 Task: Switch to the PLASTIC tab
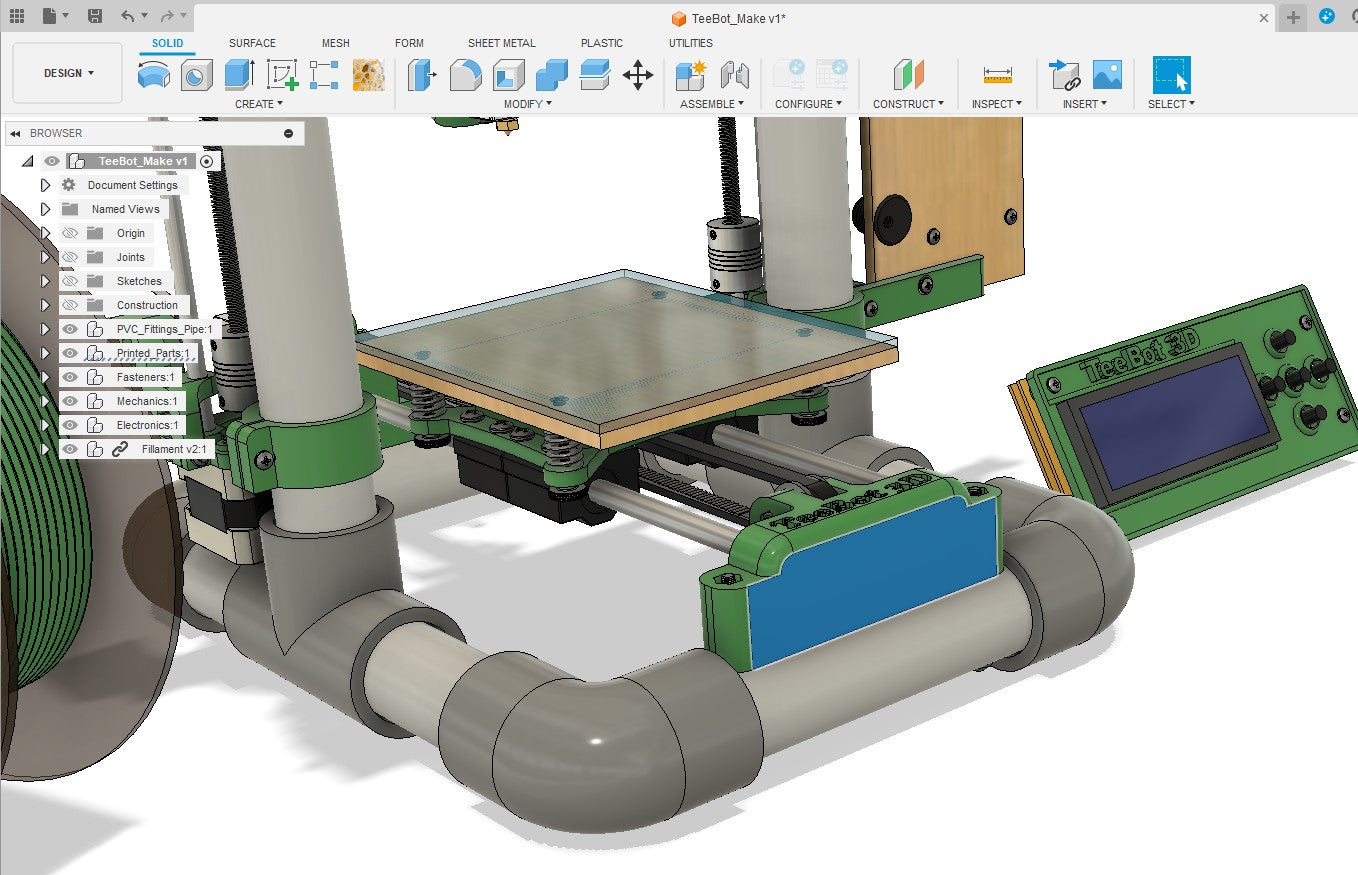tap(602, 43)
